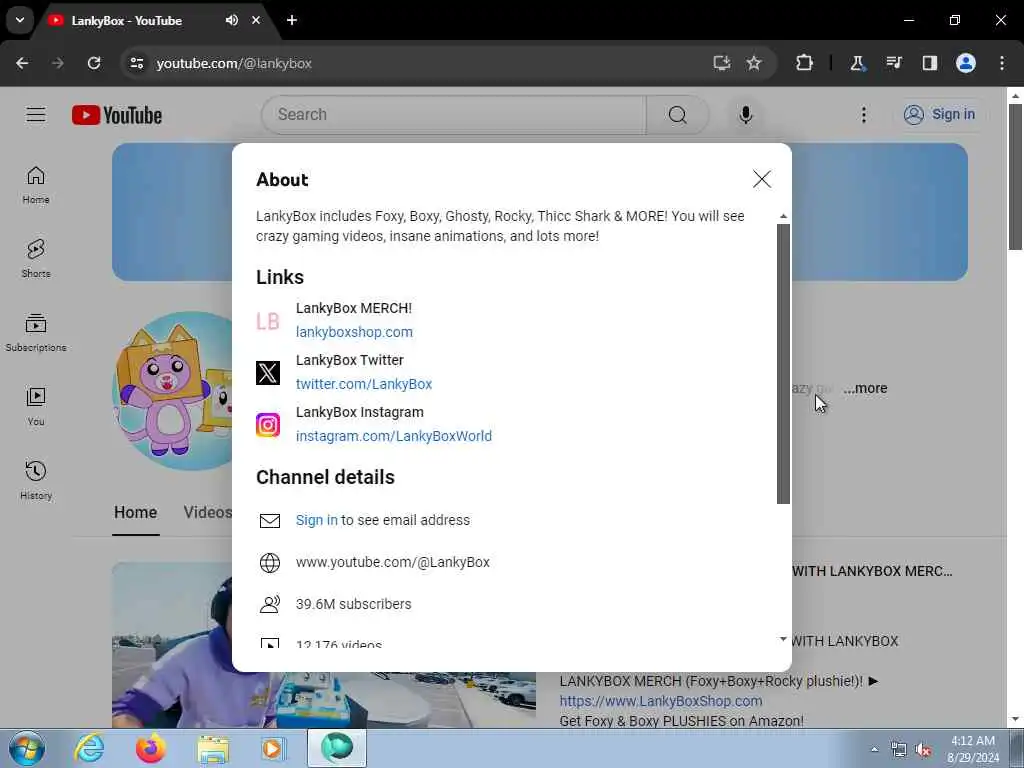Click the X (Twitter) logo icon
1024x768 pixels.
pyautogui.click(x=268, y=373)
